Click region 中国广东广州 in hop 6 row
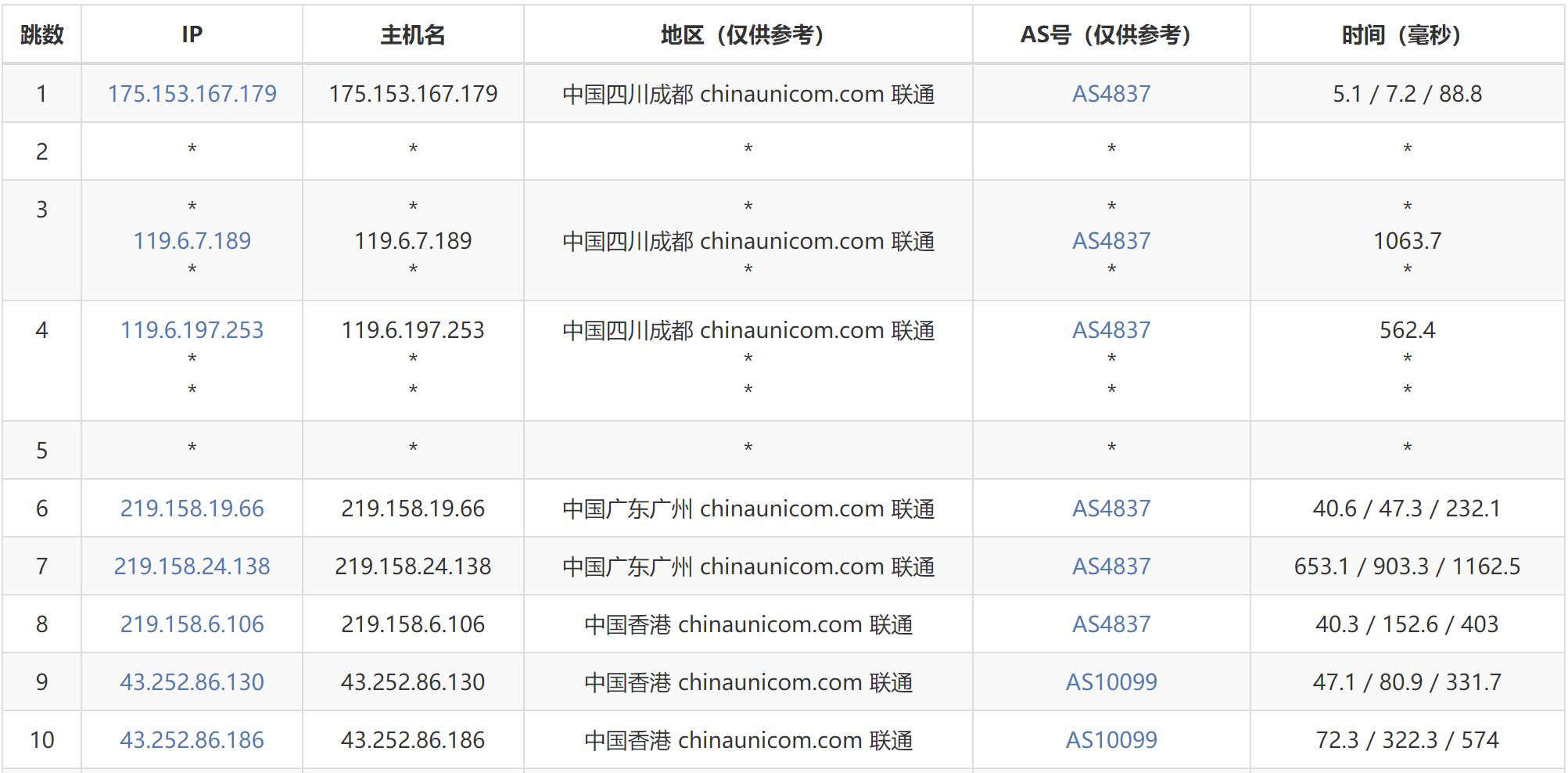This screenshot has height=773, width=1568. 627,509
